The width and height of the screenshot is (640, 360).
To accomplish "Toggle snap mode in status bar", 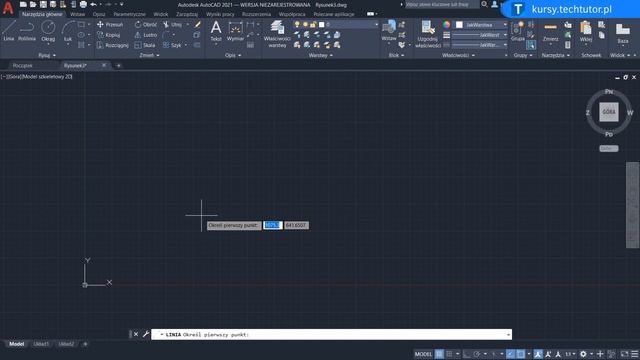I will coord(449,354).
